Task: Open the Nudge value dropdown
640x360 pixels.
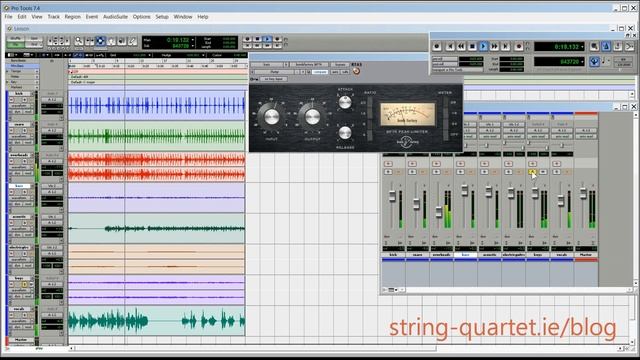Action: 203,55
